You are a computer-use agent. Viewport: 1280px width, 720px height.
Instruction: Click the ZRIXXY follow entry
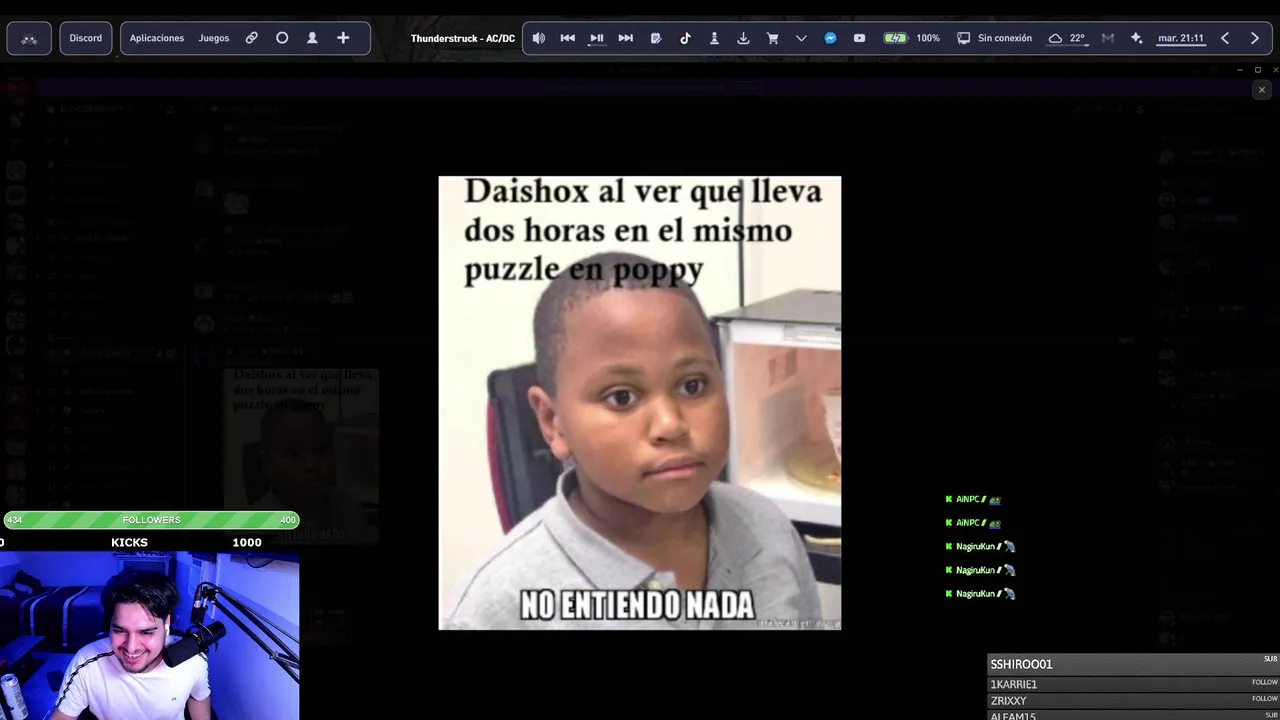click(1133, 700)
